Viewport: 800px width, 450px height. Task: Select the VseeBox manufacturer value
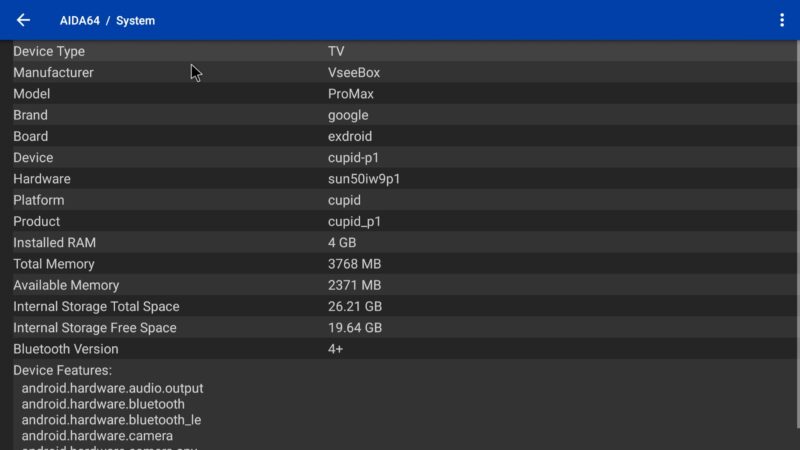[354, 72]
